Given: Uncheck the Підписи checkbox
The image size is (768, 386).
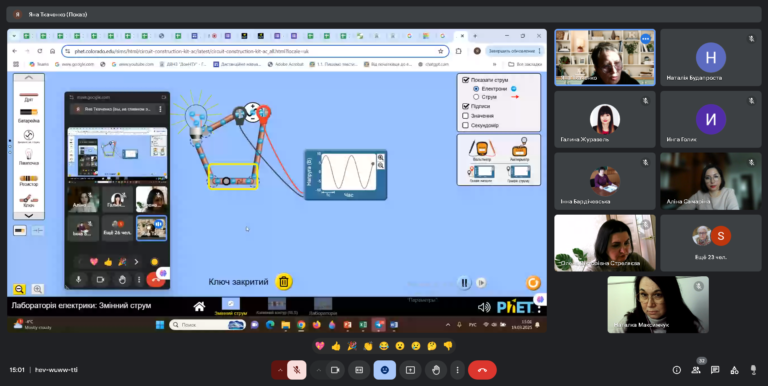Looking at the screenshot, I should coord(466,106).
